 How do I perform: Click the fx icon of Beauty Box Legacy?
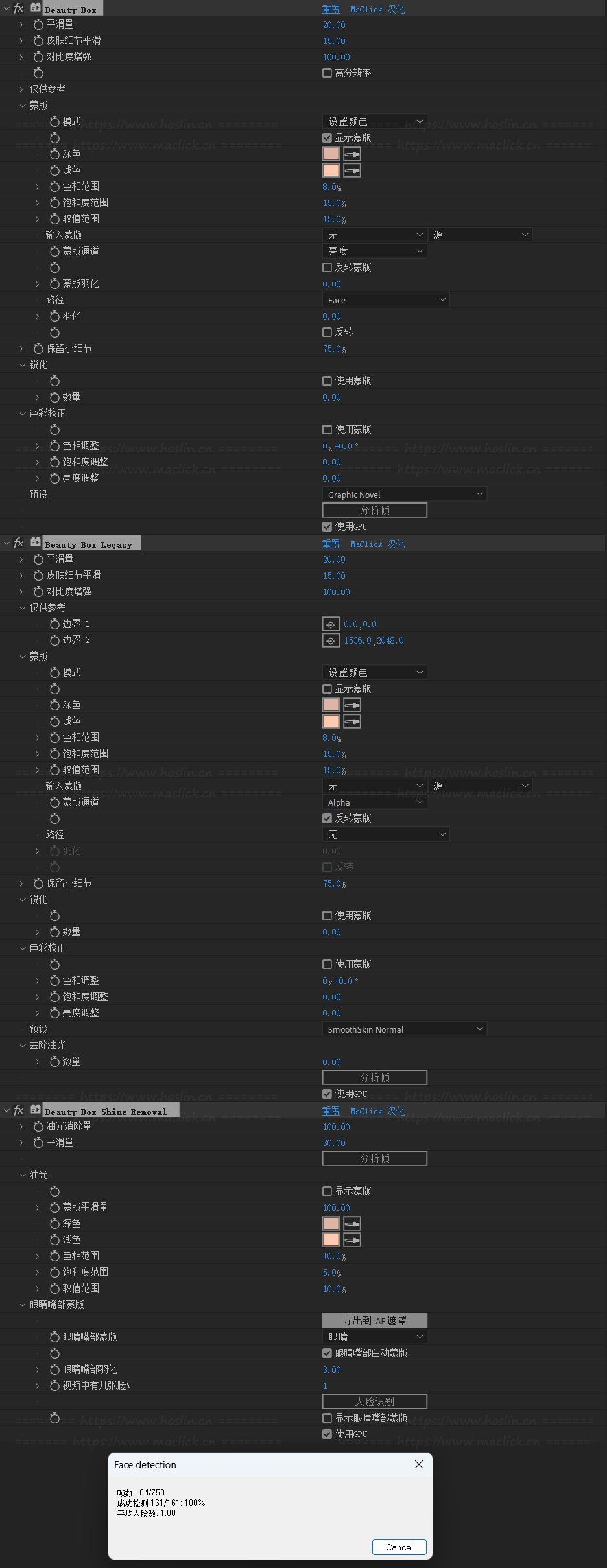(19, 543)
